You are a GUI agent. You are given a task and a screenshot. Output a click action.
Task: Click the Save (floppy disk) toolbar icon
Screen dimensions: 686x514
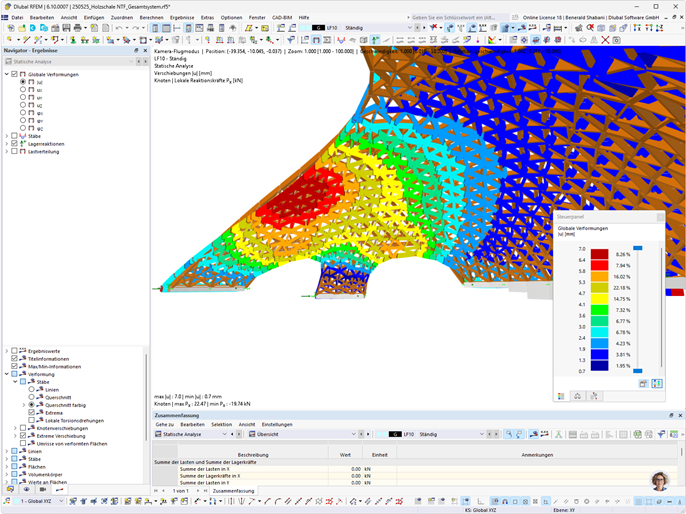pos(66,28)
